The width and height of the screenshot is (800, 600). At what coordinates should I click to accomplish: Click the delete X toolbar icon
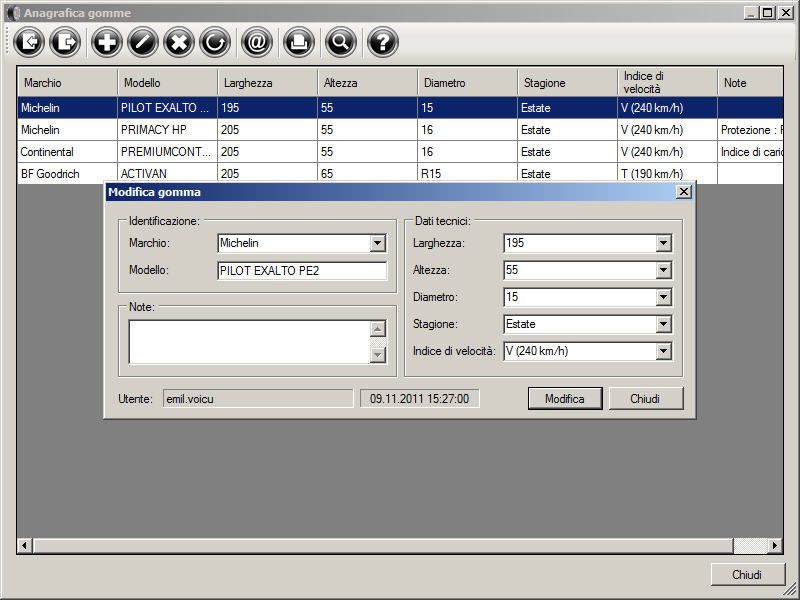(x=179, y=42)
